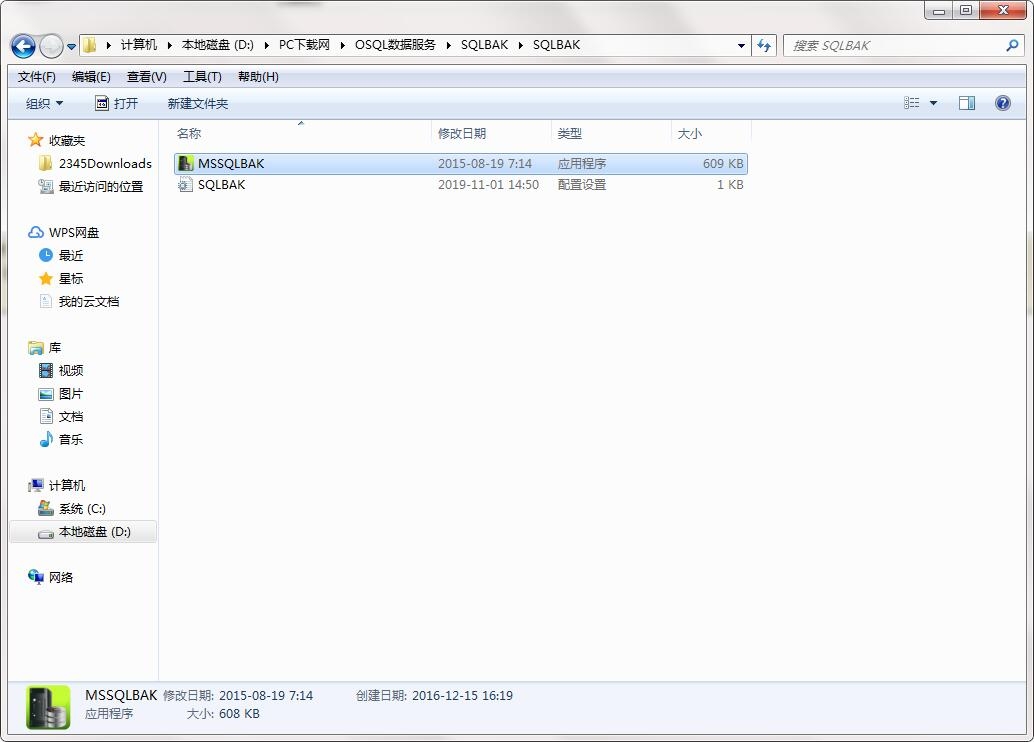Click the grey forward navigation arrow
This screenshot has width=1034, height=742.
(51, 46)
